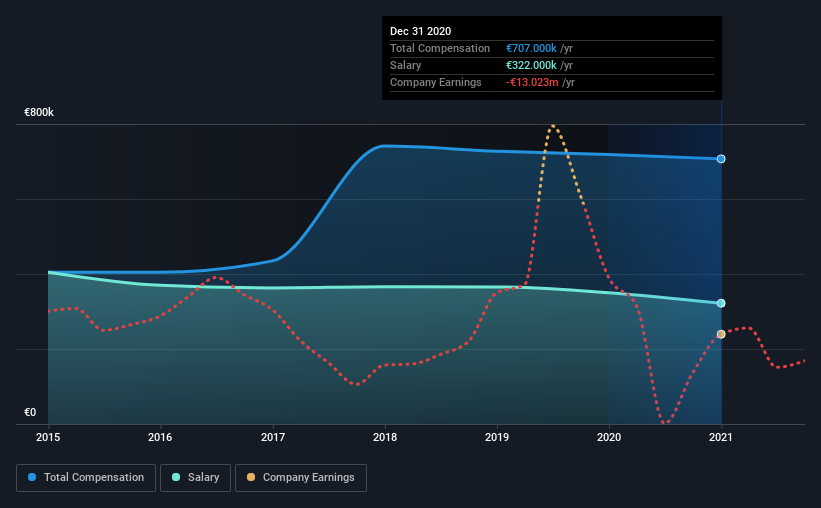Click the €707.000k total compensation value

531,48
